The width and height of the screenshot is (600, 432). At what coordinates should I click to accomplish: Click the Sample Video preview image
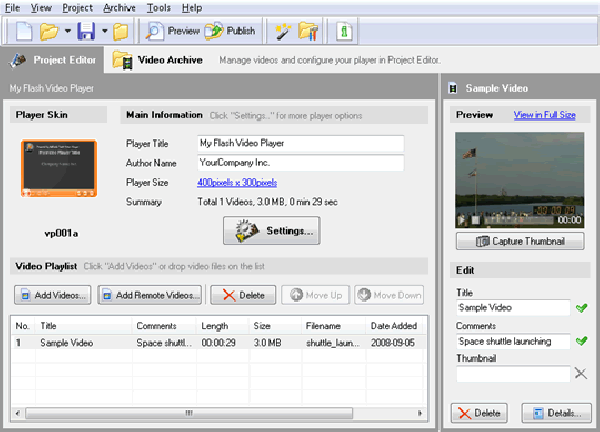tap(520, 180)
